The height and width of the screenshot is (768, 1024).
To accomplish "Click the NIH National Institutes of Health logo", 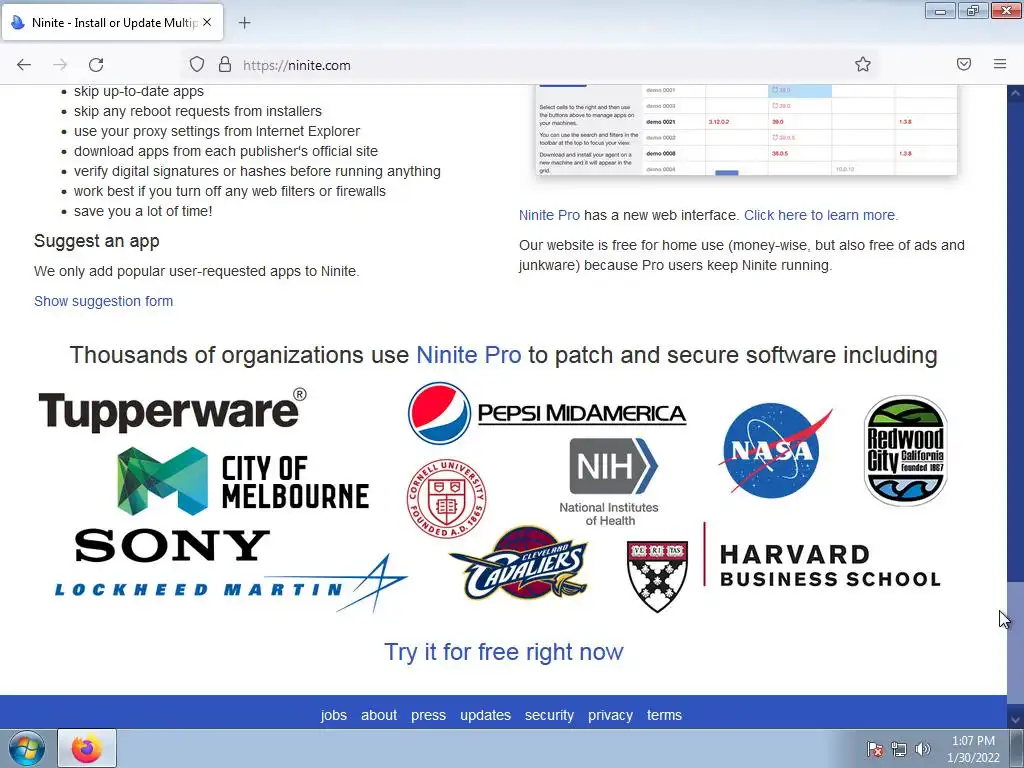I will 610,482.
